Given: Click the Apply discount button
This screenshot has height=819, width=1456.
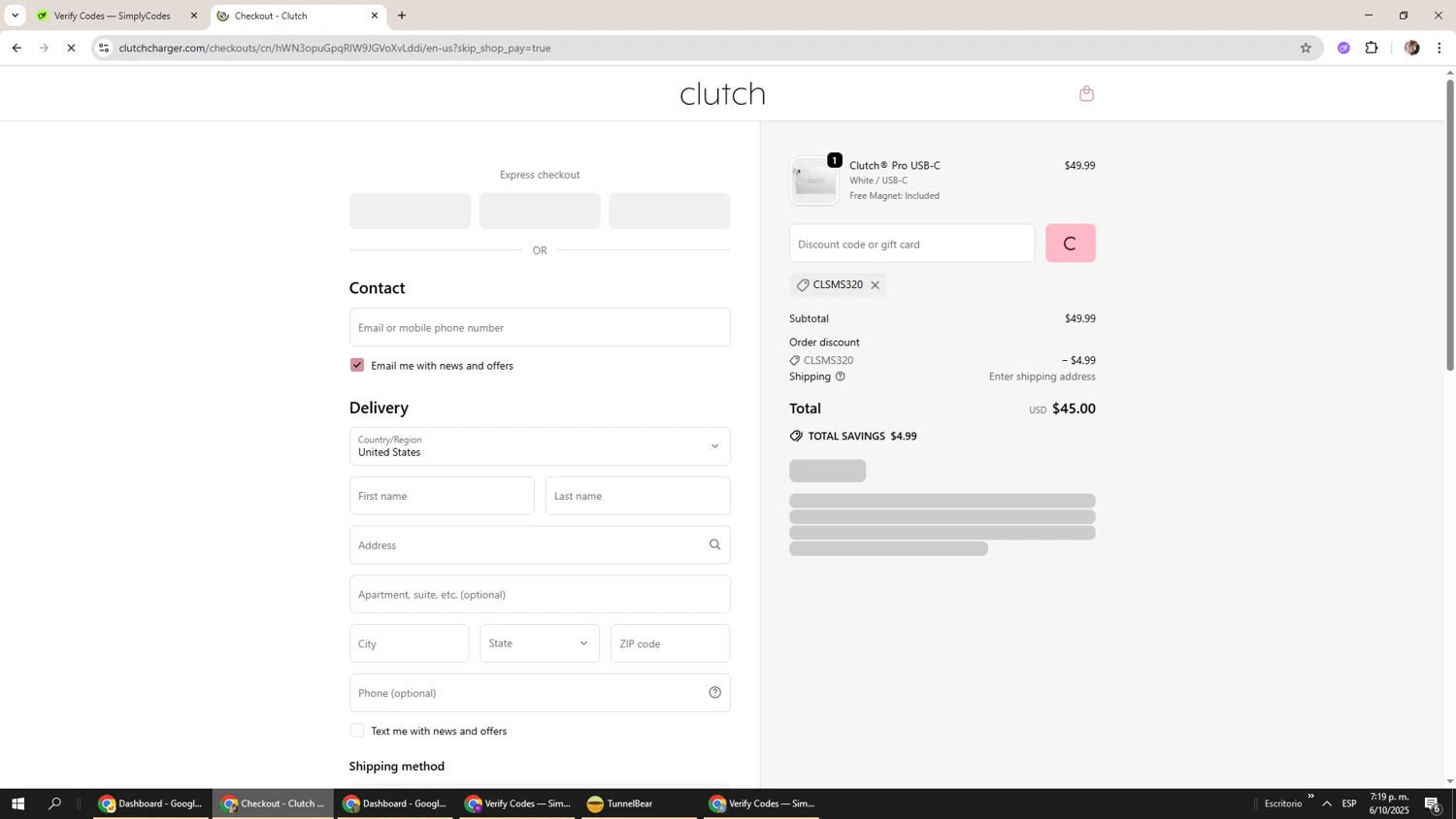Looking at the screenshot, I should pos(1070,244).
